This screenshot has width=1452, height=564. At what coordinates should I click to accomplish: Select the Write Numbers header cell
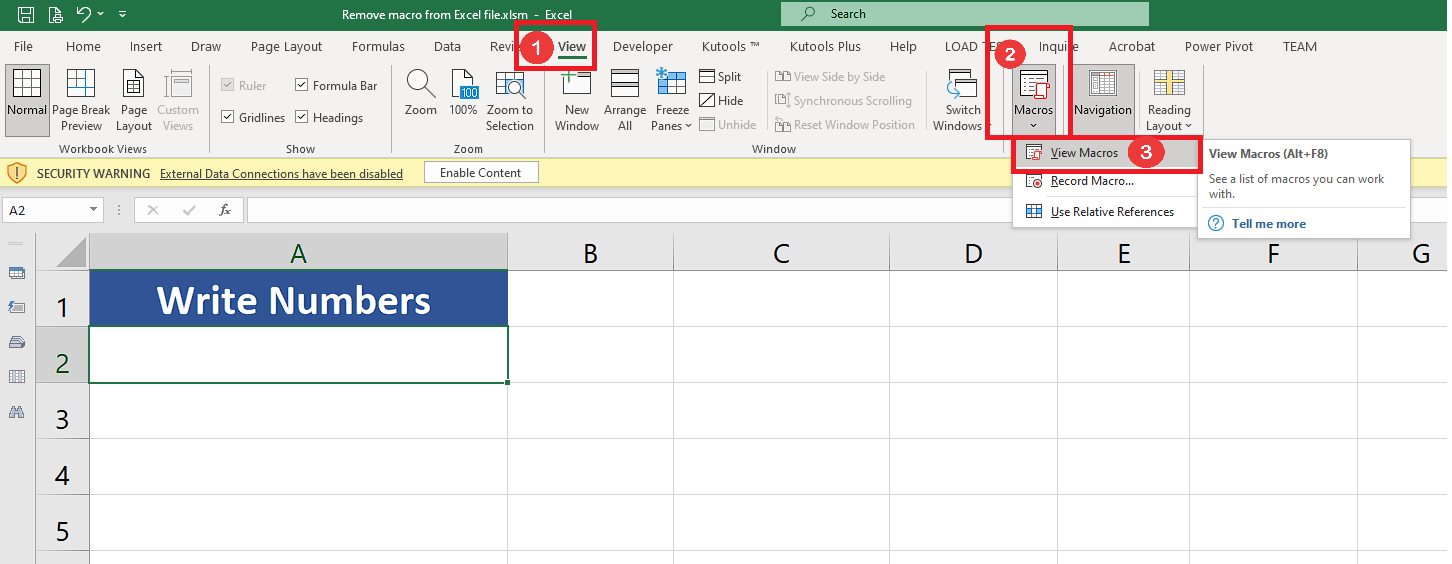point(298,299)
